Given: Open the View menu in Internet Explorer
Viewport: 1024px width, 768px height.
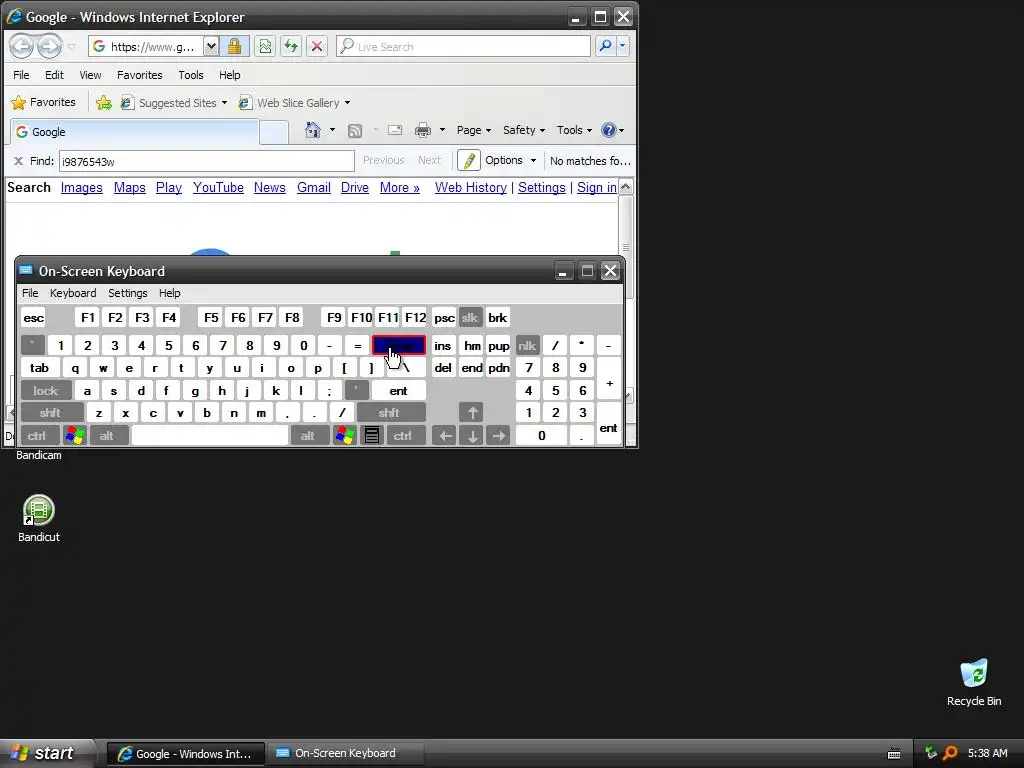Looking at the screenshot, I should tap(90, 75).
